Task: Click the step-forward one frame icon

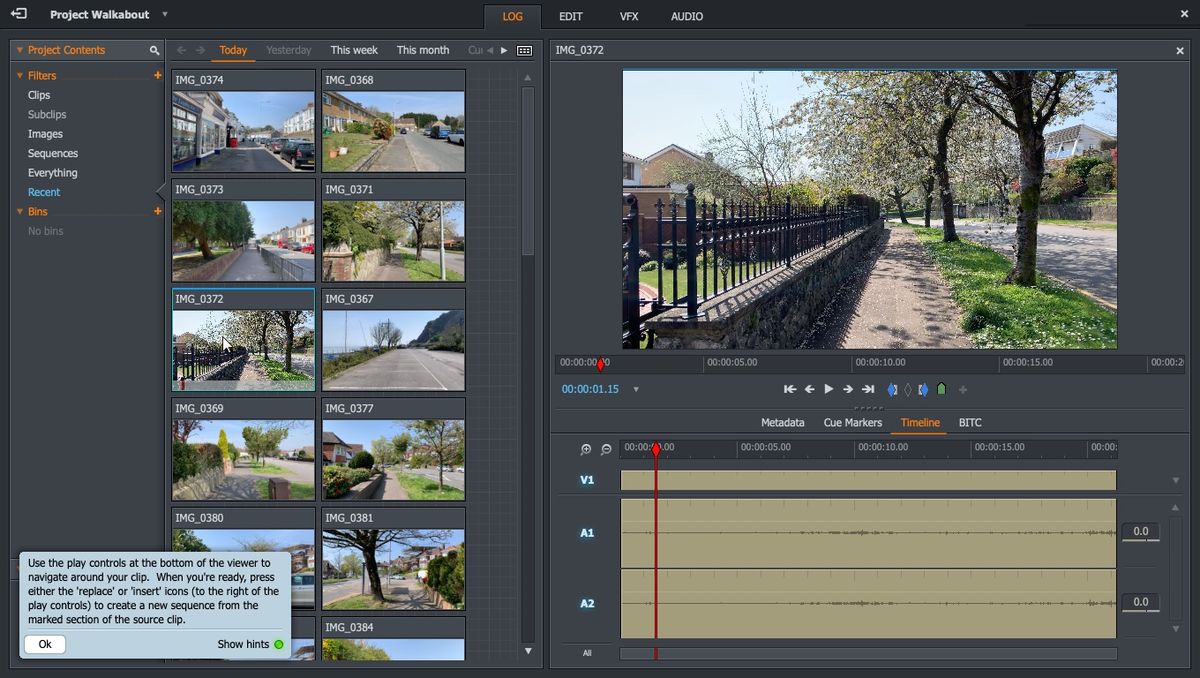Action: (847, 389)
